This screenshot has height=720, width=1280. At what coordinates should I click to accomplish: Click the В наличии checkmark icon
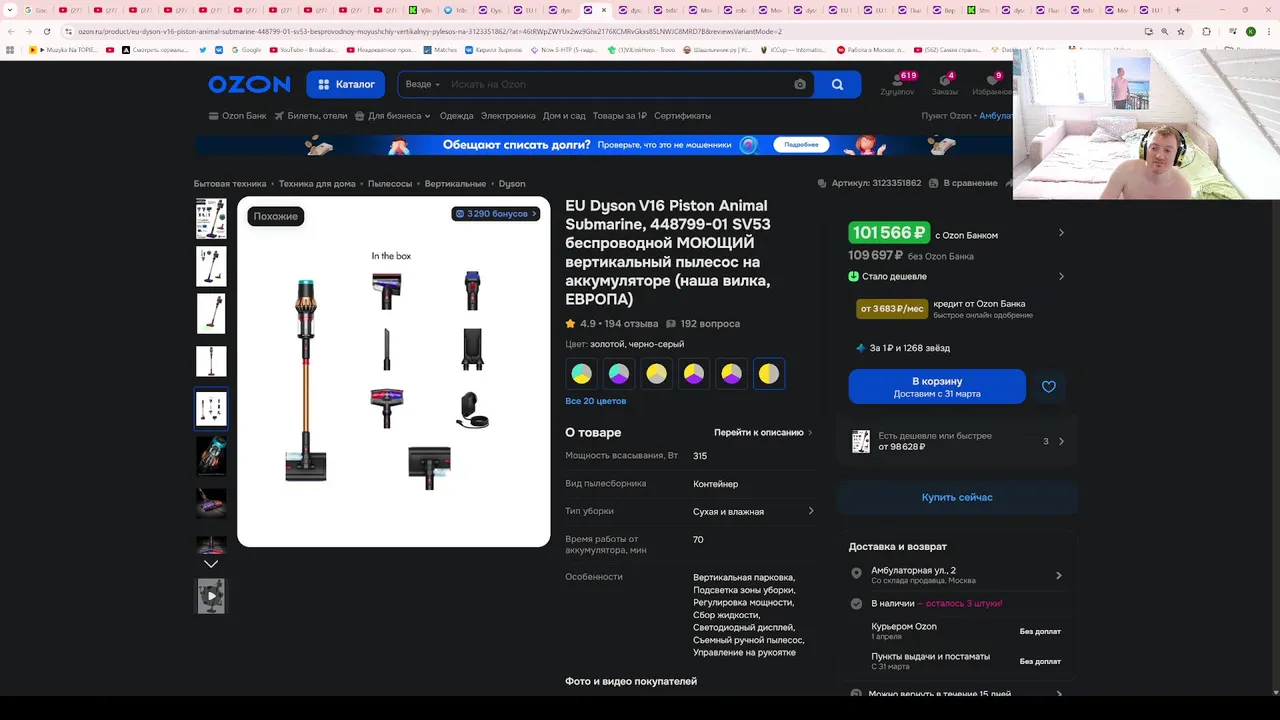856,604
